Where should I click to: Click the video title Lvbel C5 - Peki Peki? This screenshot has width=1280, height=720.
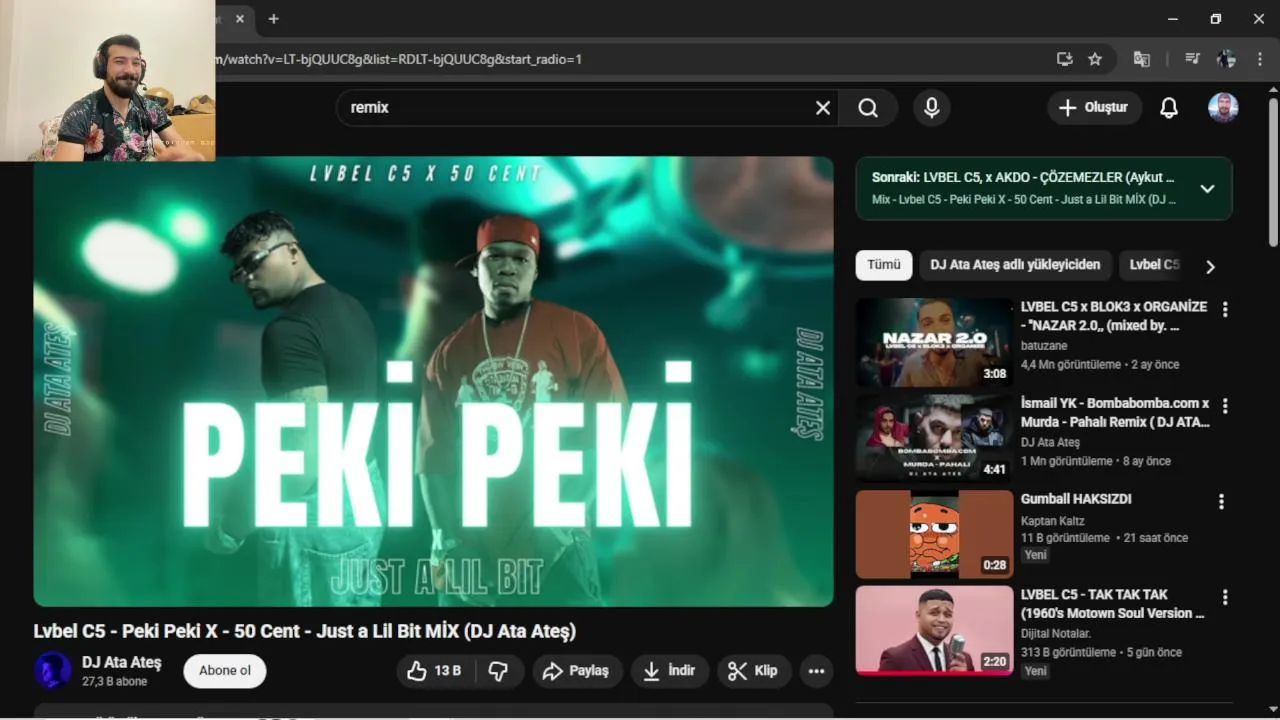click(304, 631)
